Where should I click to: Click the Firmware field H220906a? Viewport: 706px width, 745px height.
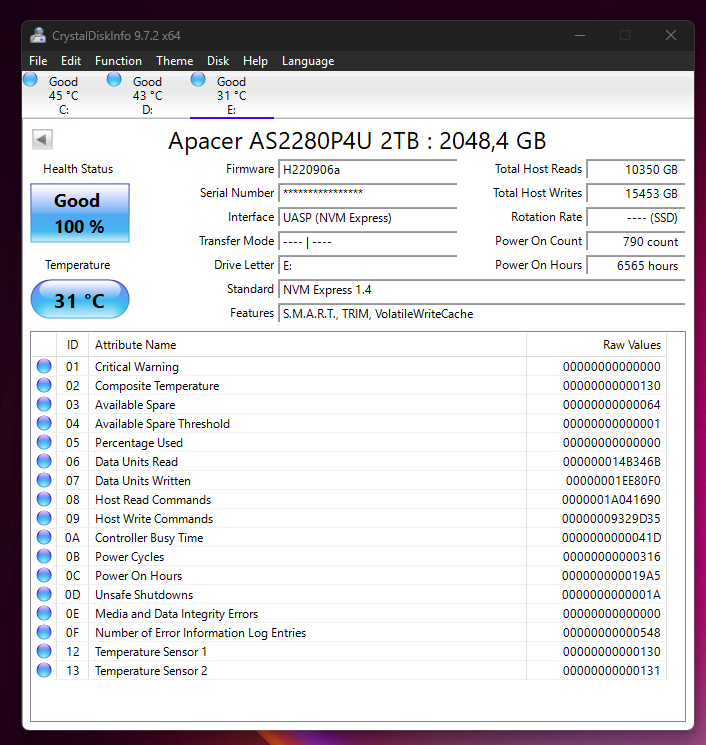tap(368, 170)
